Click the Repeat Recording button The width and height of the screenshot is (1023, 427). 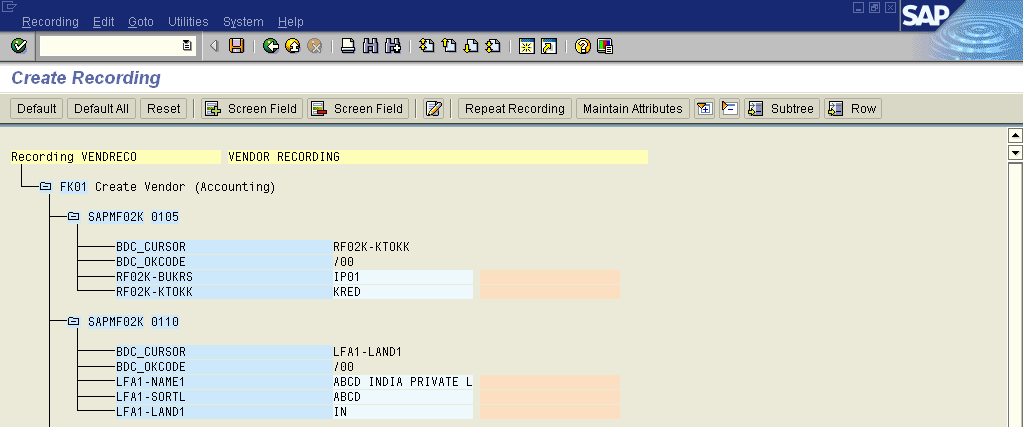515,109
